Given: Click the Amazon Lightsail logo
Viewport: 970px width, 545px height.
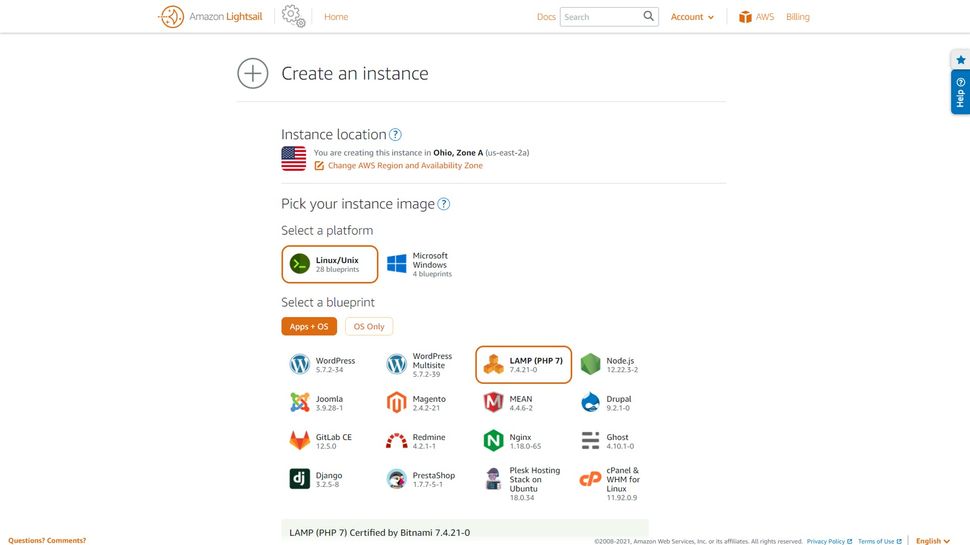Looking at the screenshot, I should point(210,17).
